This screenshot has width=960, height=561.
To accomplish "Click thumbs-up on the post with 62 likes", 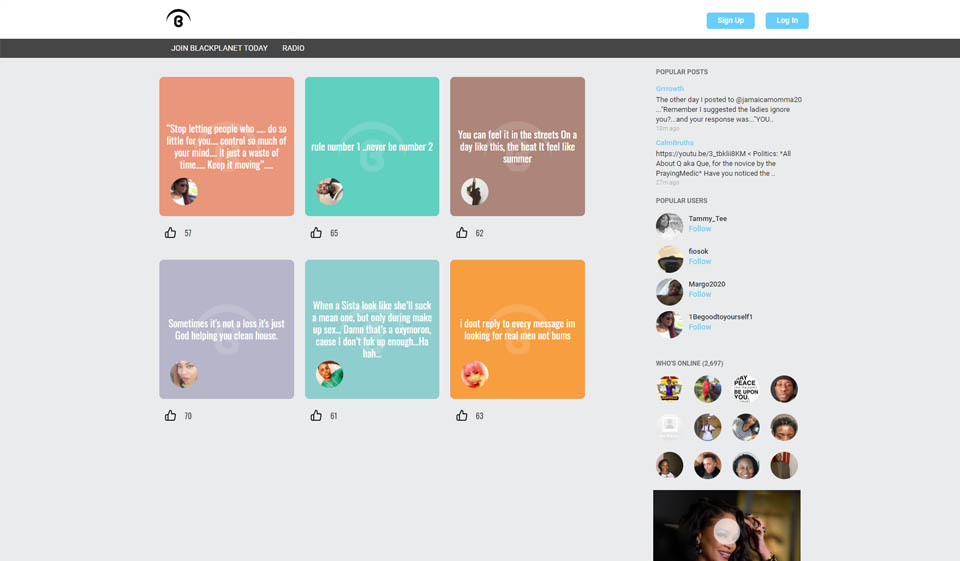I will click(x=462, y=233).
